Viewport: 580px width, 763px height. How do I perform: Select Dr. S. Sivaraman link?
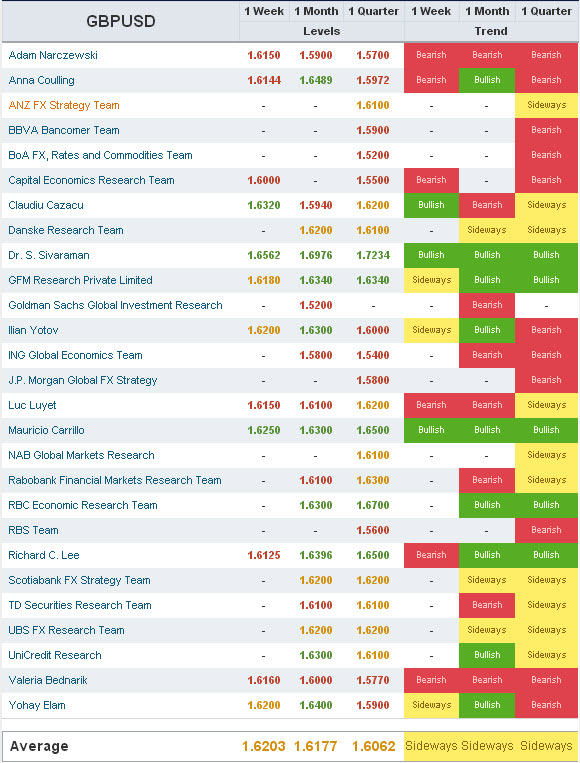point(49,255)
